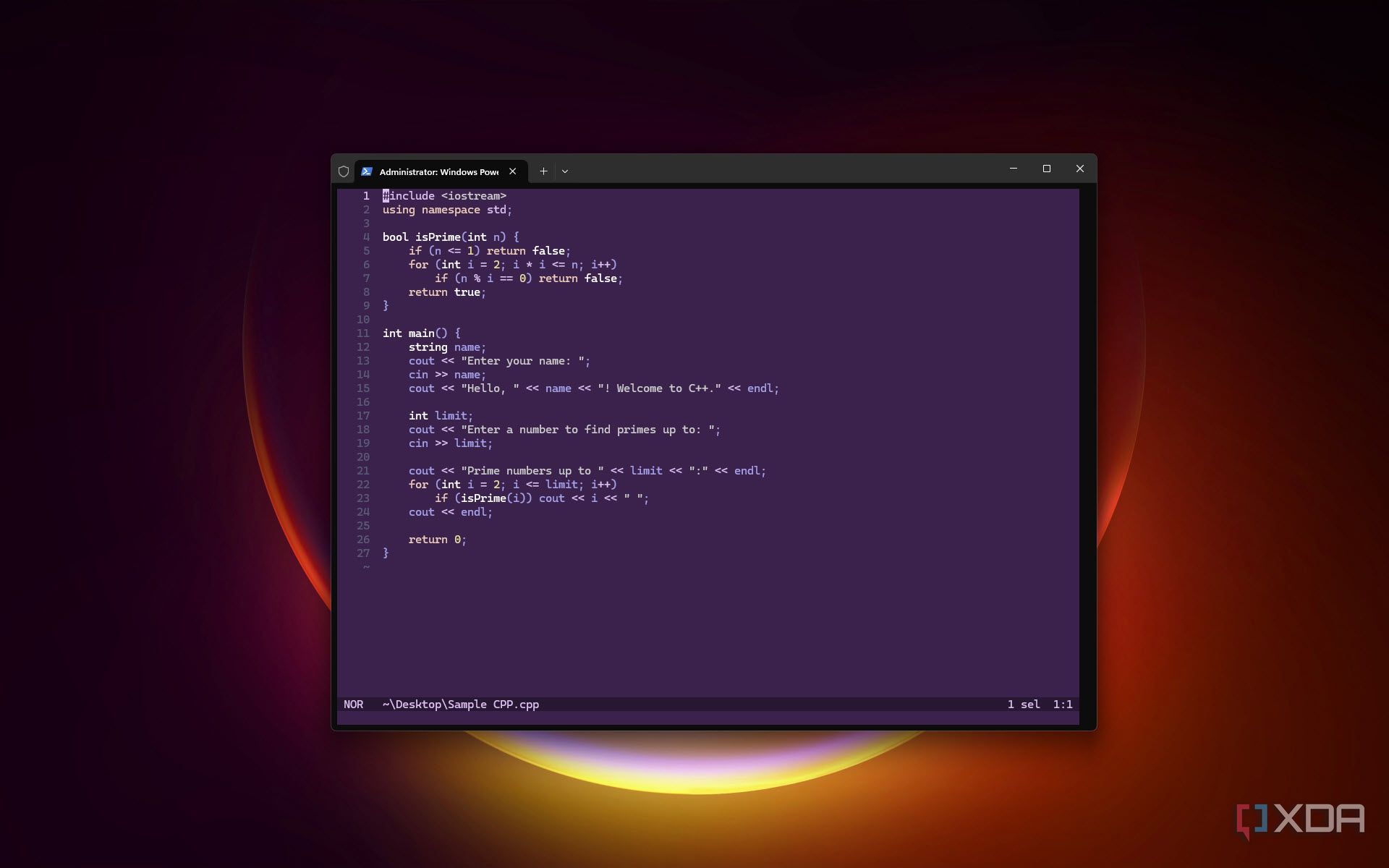Click the 'string name;' line
This screenshot has width=1389, height=868.
click(447, 347)
